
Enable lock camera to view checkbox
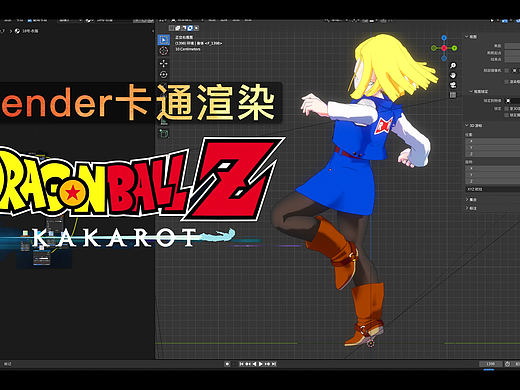(x=507, y=115)
